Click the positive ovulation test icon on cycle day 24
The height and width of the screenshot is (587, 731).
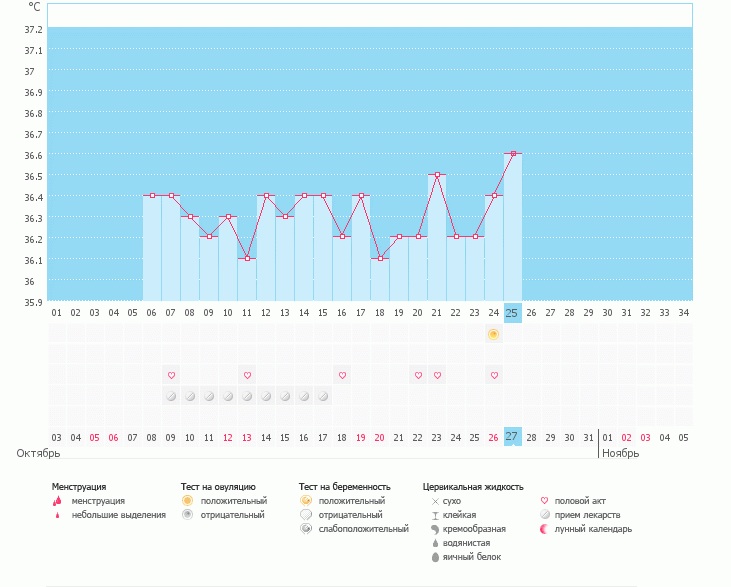pos(494,334)
